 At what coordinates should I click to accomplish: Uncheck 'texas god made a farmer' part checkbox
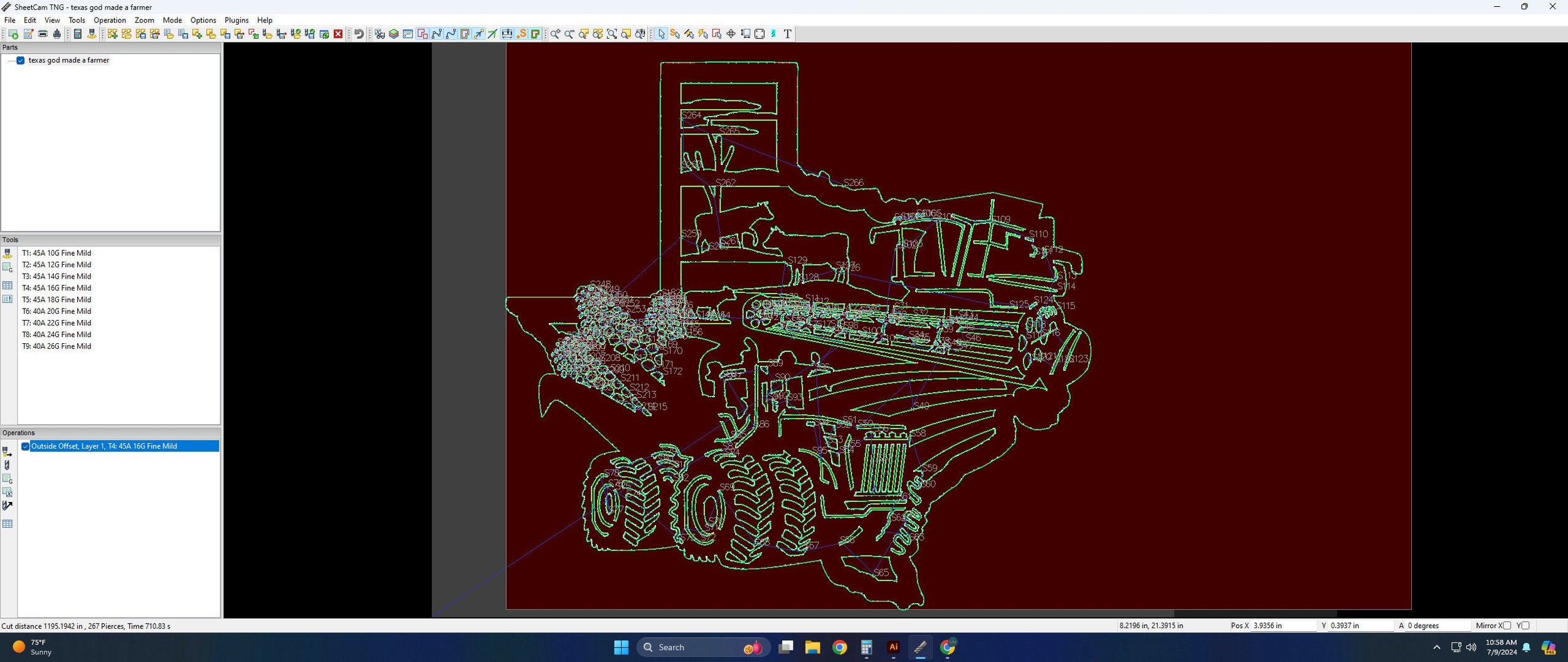[x=21, y=61]
